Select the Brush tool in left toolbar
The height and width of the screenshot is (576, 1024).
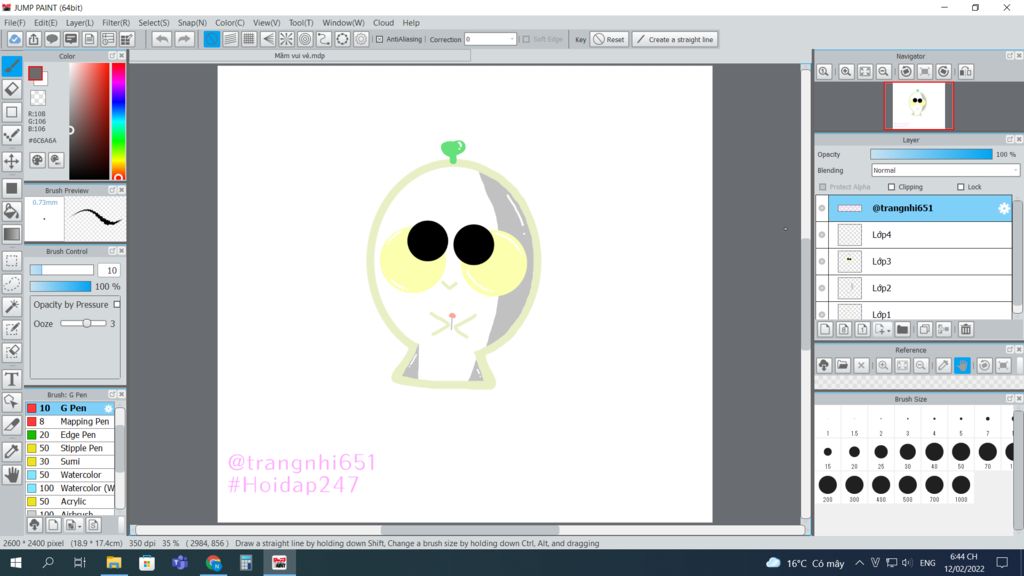click(12, 66)
